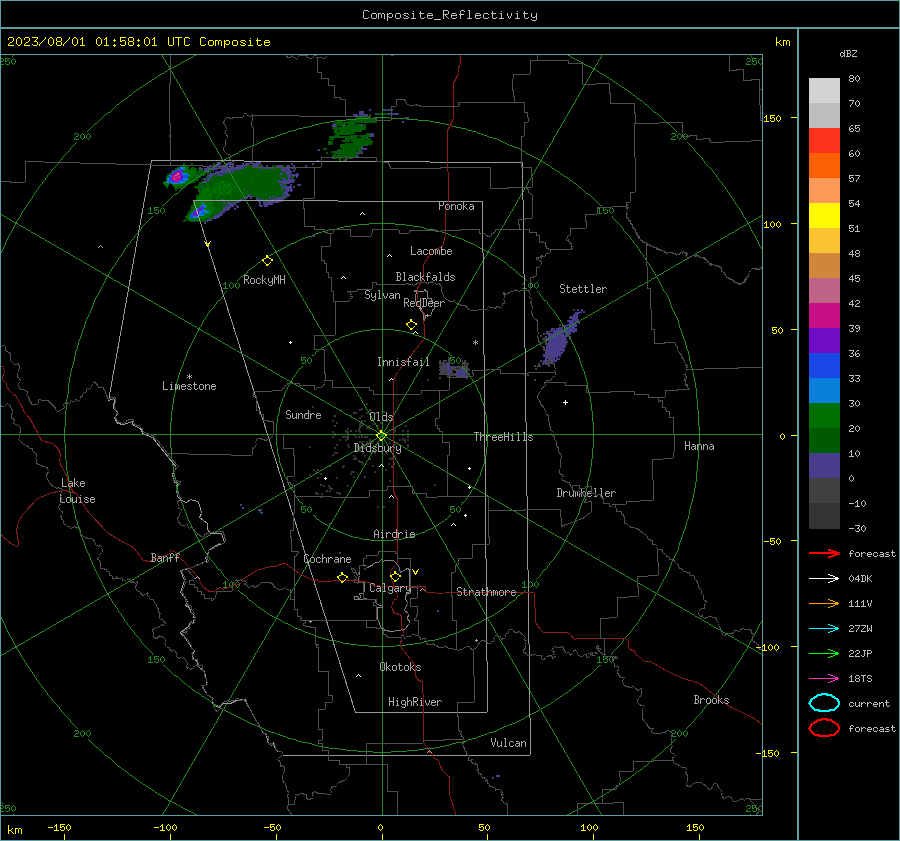
Task: Click the purple echo patch east of Innisfail
Action: 455,368
